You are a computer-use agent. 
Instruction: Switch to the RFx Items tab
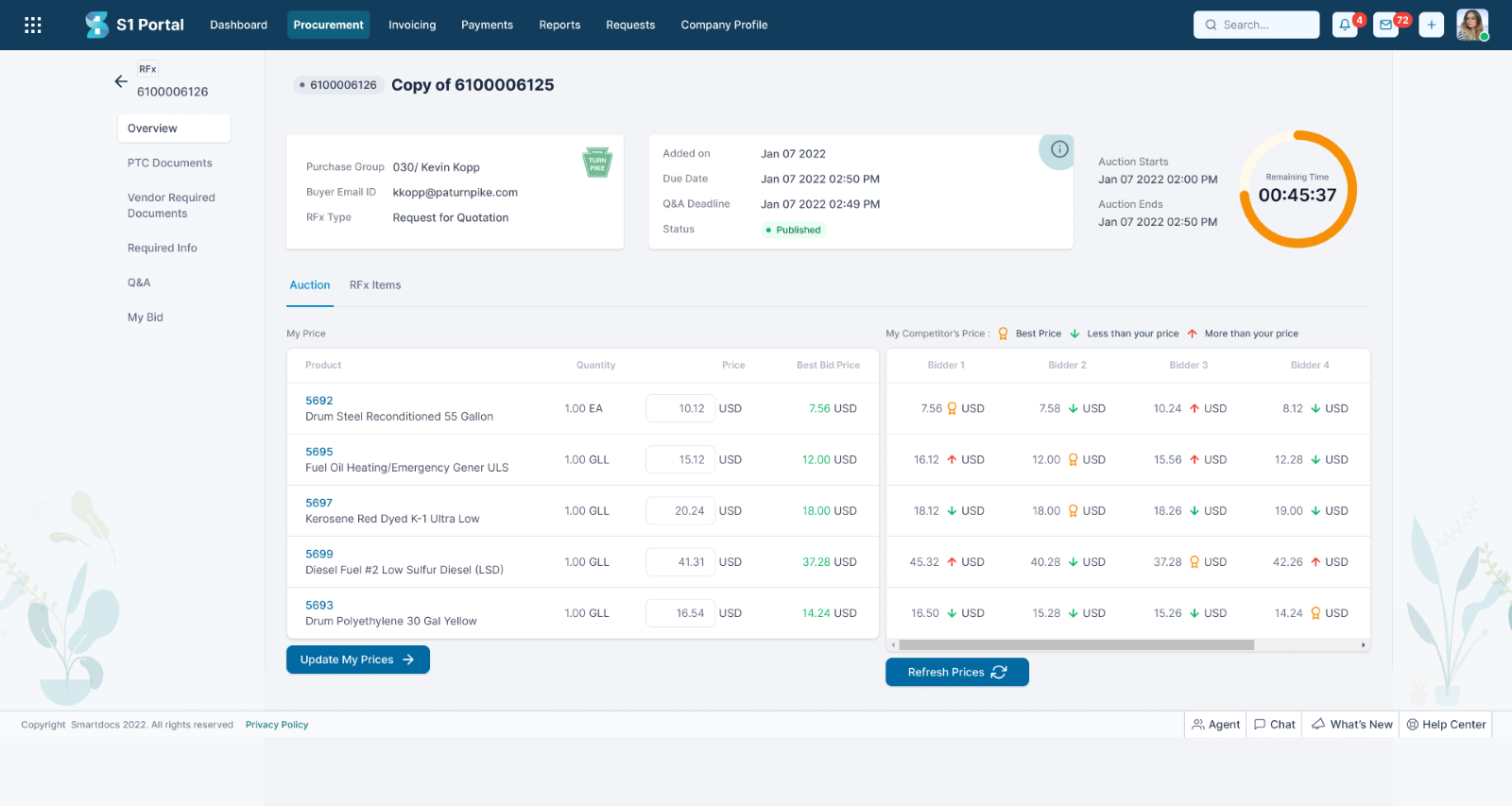(x=375, y=285)
